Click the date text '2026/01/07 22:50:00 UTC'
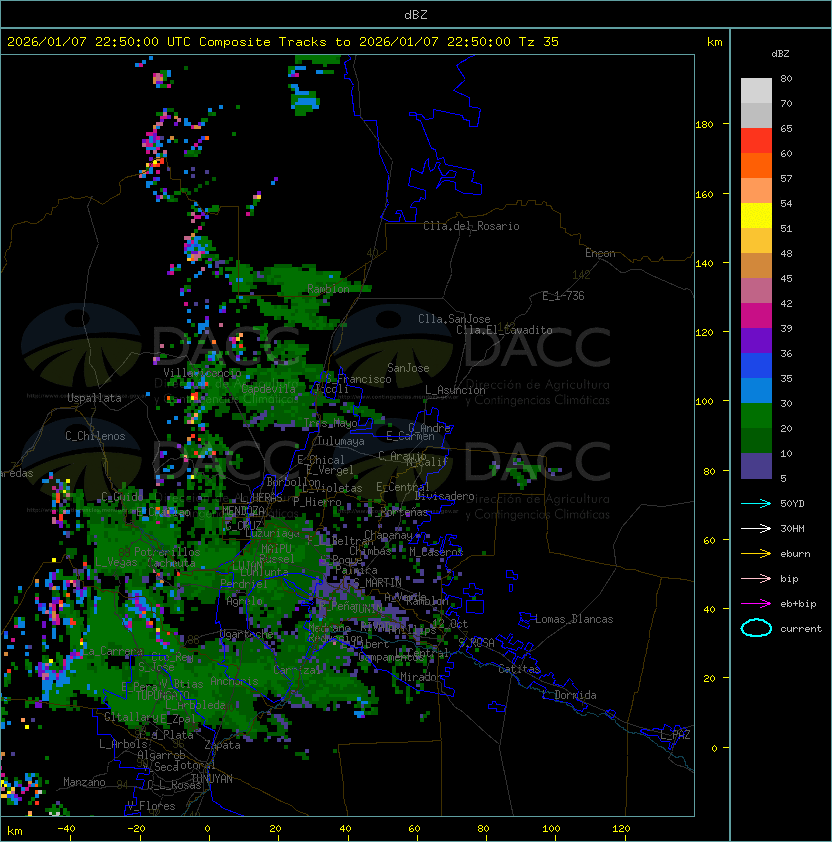Screen dimensions: 832x842 point(99,42)
